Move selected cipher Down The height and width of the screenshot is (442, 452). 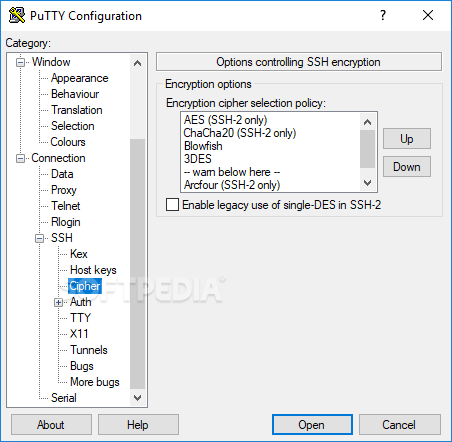coord(407,167)
